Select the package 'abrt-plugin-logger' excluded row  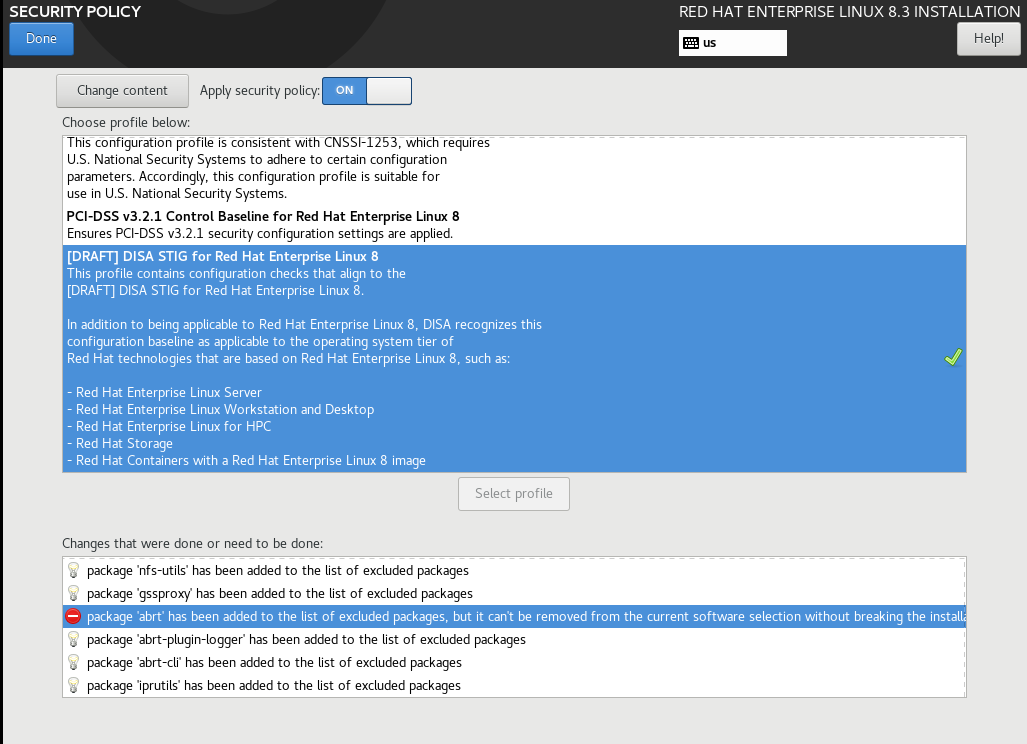pos(514,639)
